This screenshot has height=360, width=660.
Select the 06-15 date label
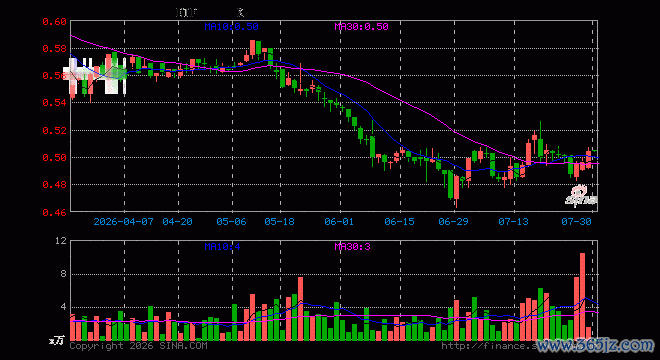click(x=399, y=221)
